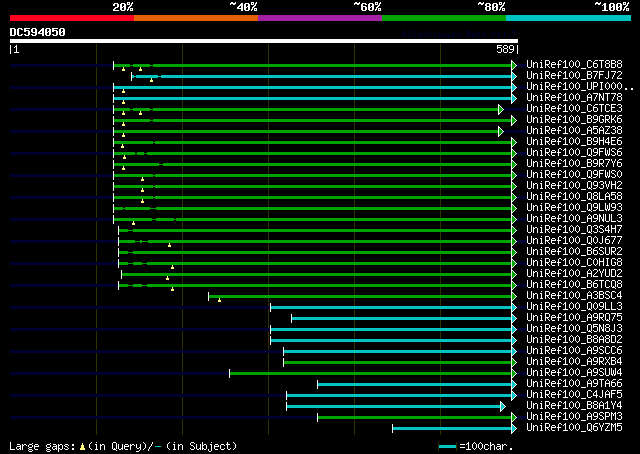Viewport: 640px width, 454px height.
Task: Click the cyan ~100% identity legend segment
Action: point(568,18)
